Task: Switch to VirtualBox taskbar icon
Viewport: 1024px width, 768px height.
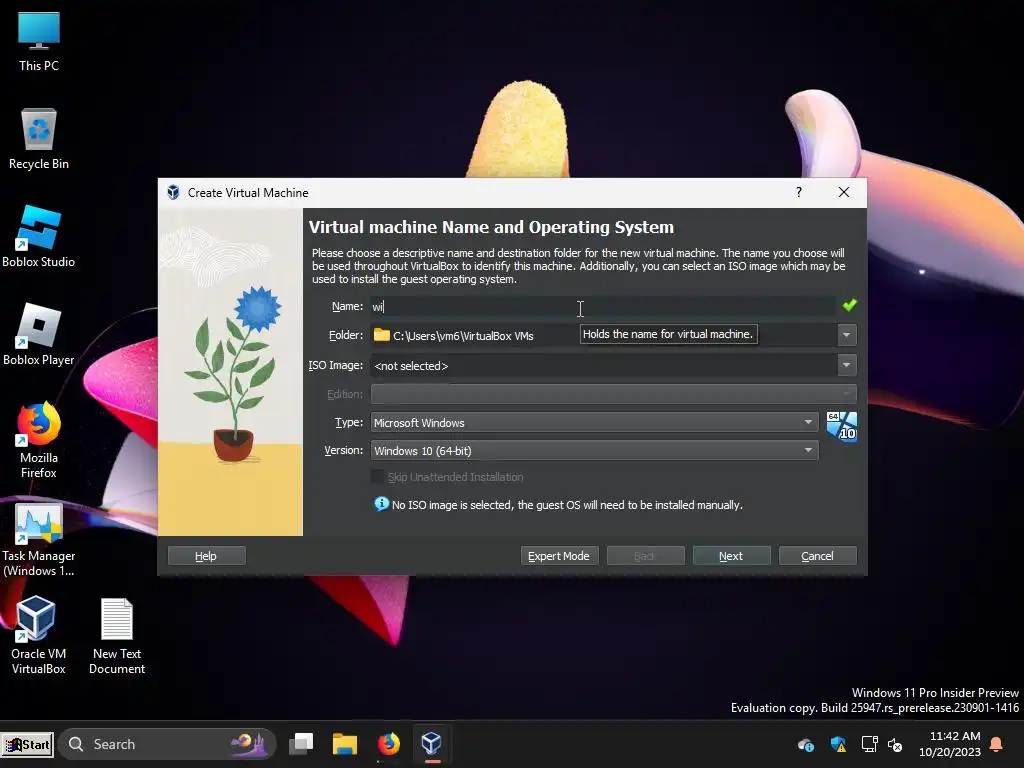Action: coord(432,744)
